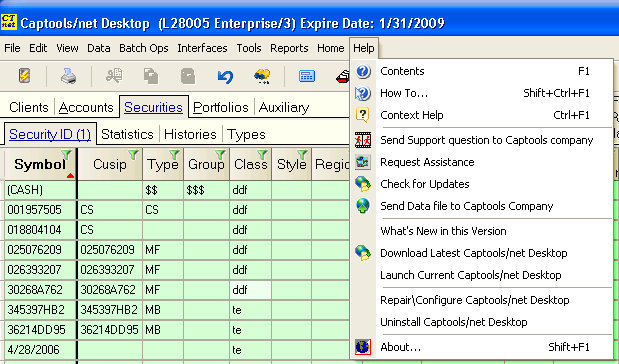Viewport: 619px width, 364px height.
Task: Open the Symbol column filter funnel
Action: 66,154
